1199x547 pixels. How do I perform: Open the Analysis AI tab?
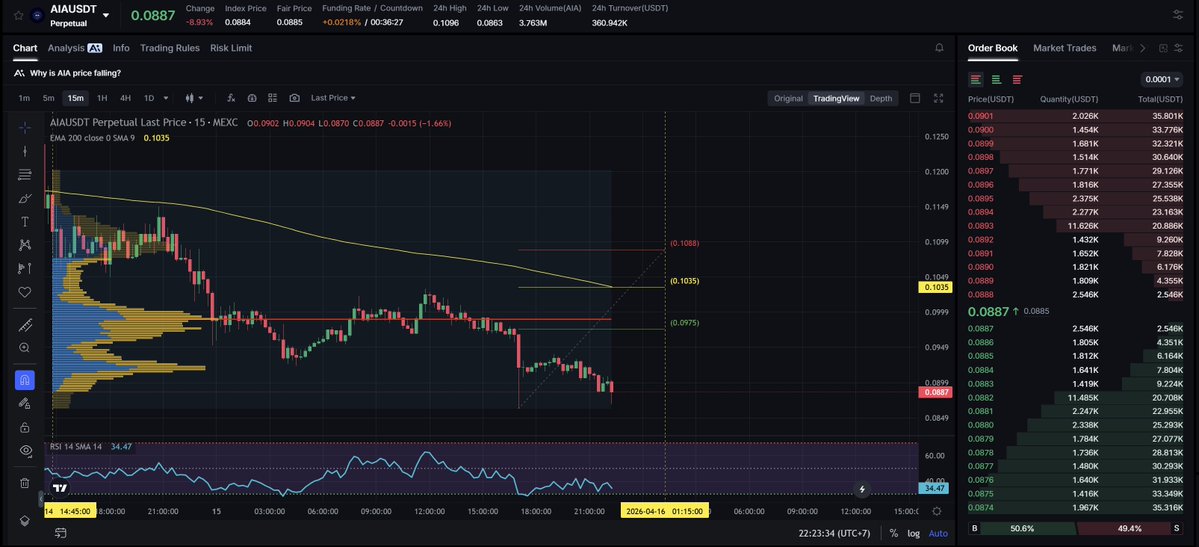(75, 47)
